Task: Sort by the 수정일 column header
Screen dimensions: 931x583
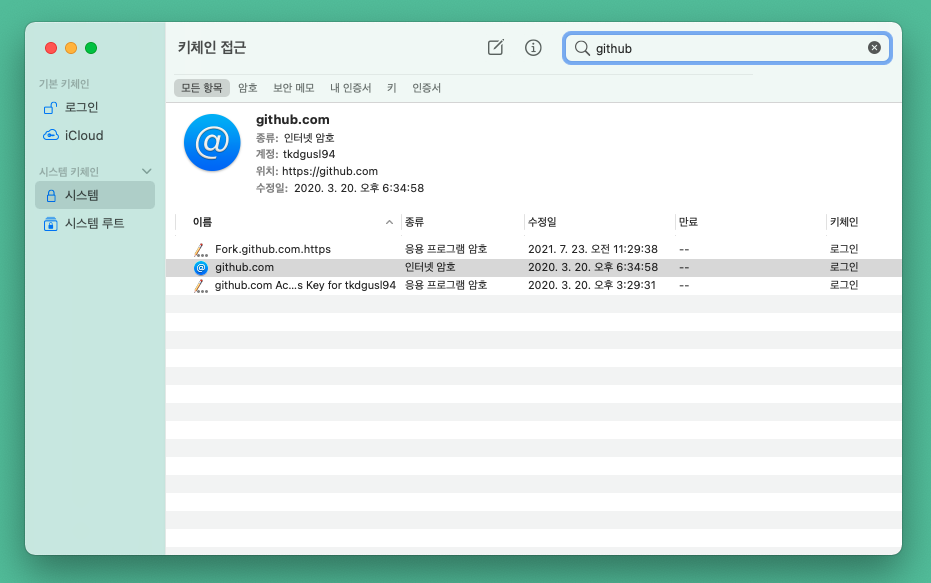Action: [x=600, y=222]
